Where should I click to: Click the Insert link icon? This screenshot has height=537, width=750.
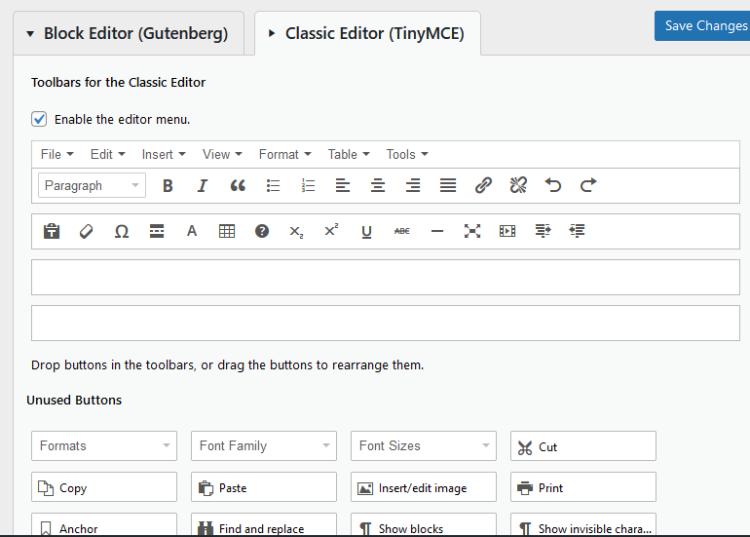click(x=483, y=186)
